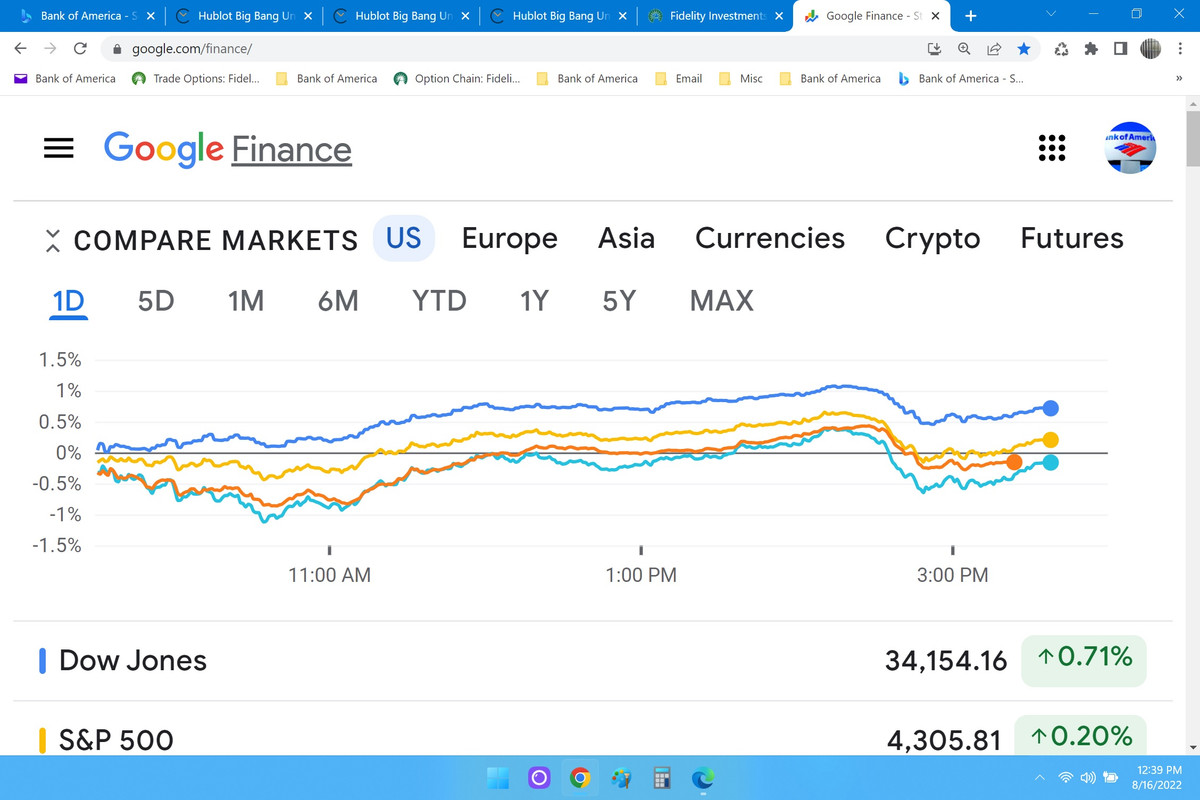The width and height of the screenshot is (1200, 800).
Task: Open the Option Chain: Fideli... bookmark
Action: [x=458, y=78]
